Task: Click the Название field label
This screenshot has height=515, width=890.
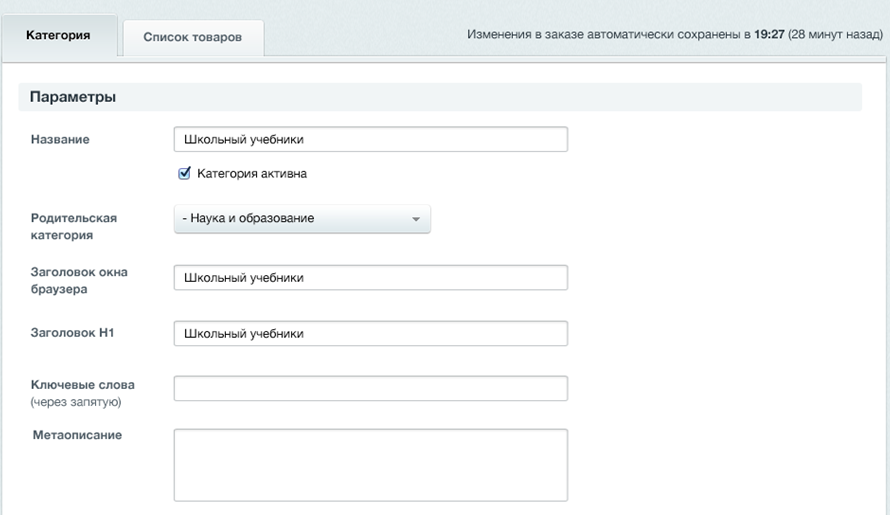Action: click(x=60, y=140)
